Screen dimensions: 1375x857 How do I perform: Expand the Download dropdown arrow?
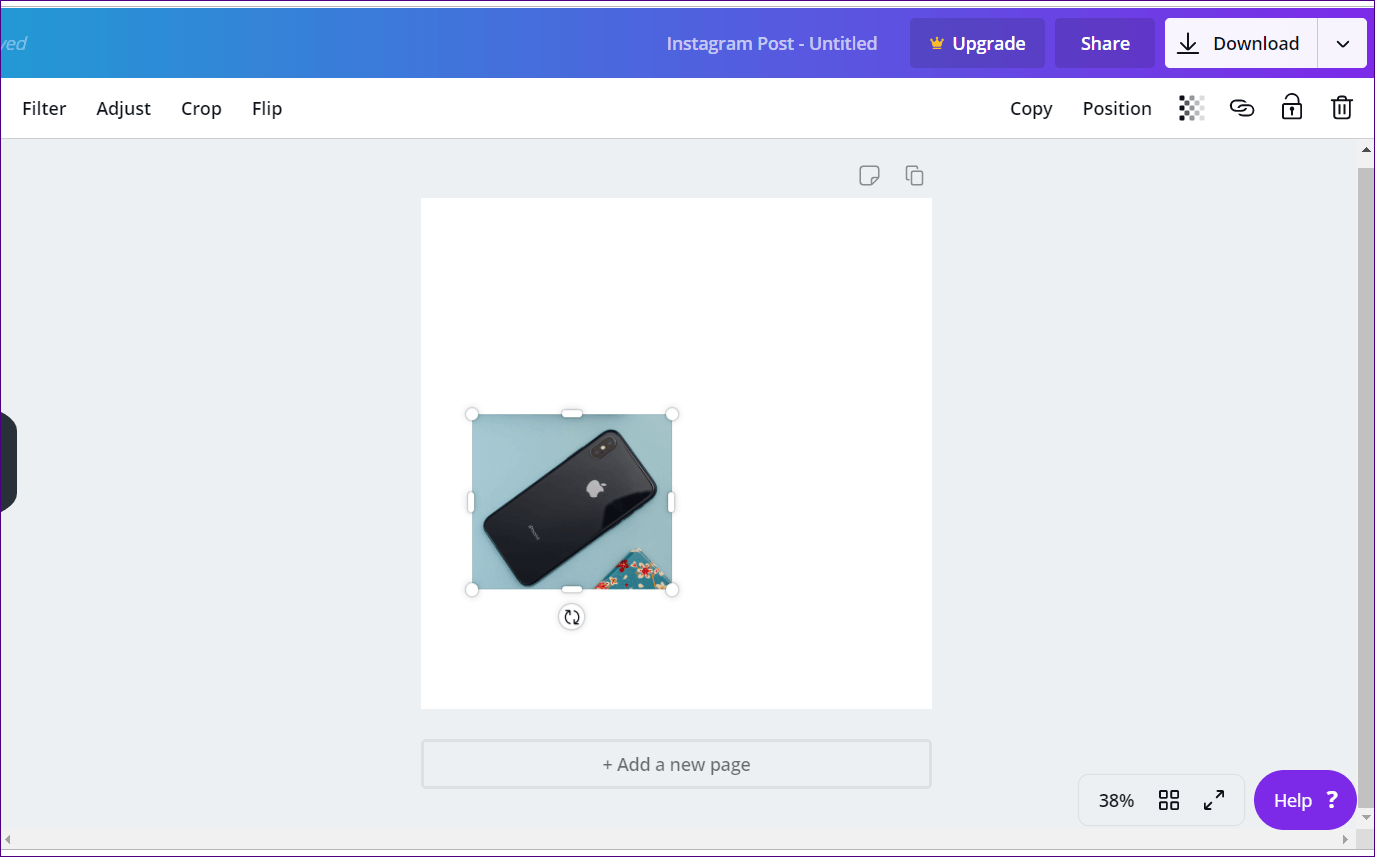click(1343, 43)
